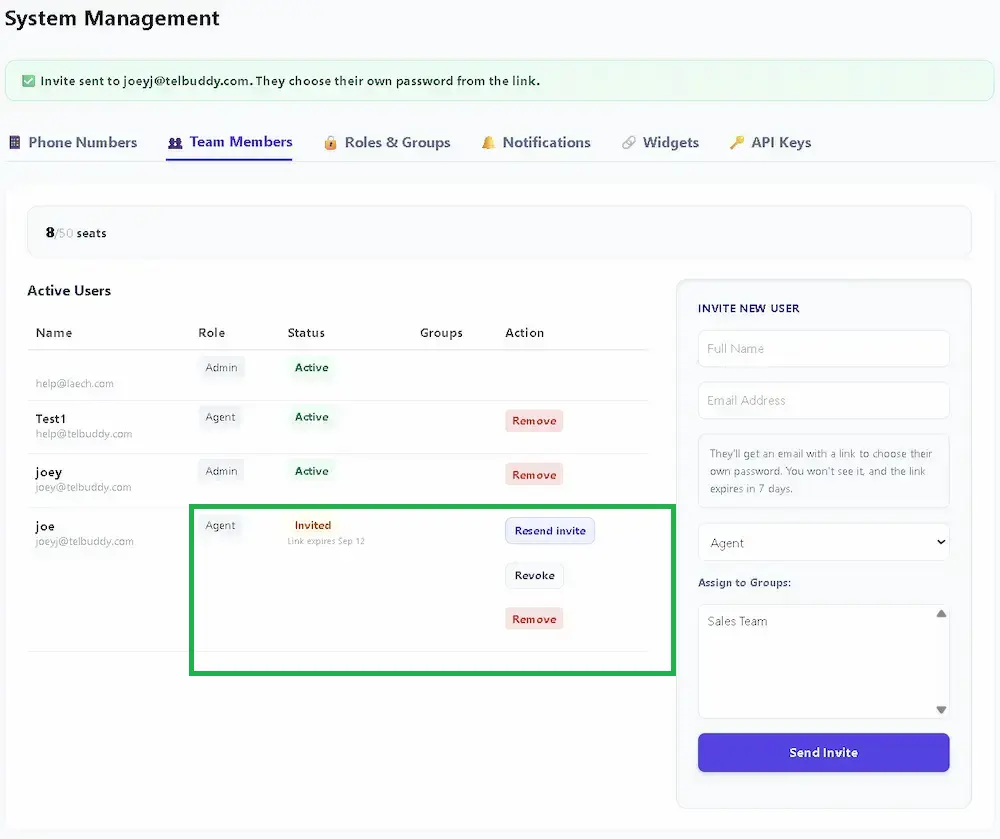Click the Full Name input field
Image resolution: width=1000 pixels, height=839 pixels.
[823, 349]
